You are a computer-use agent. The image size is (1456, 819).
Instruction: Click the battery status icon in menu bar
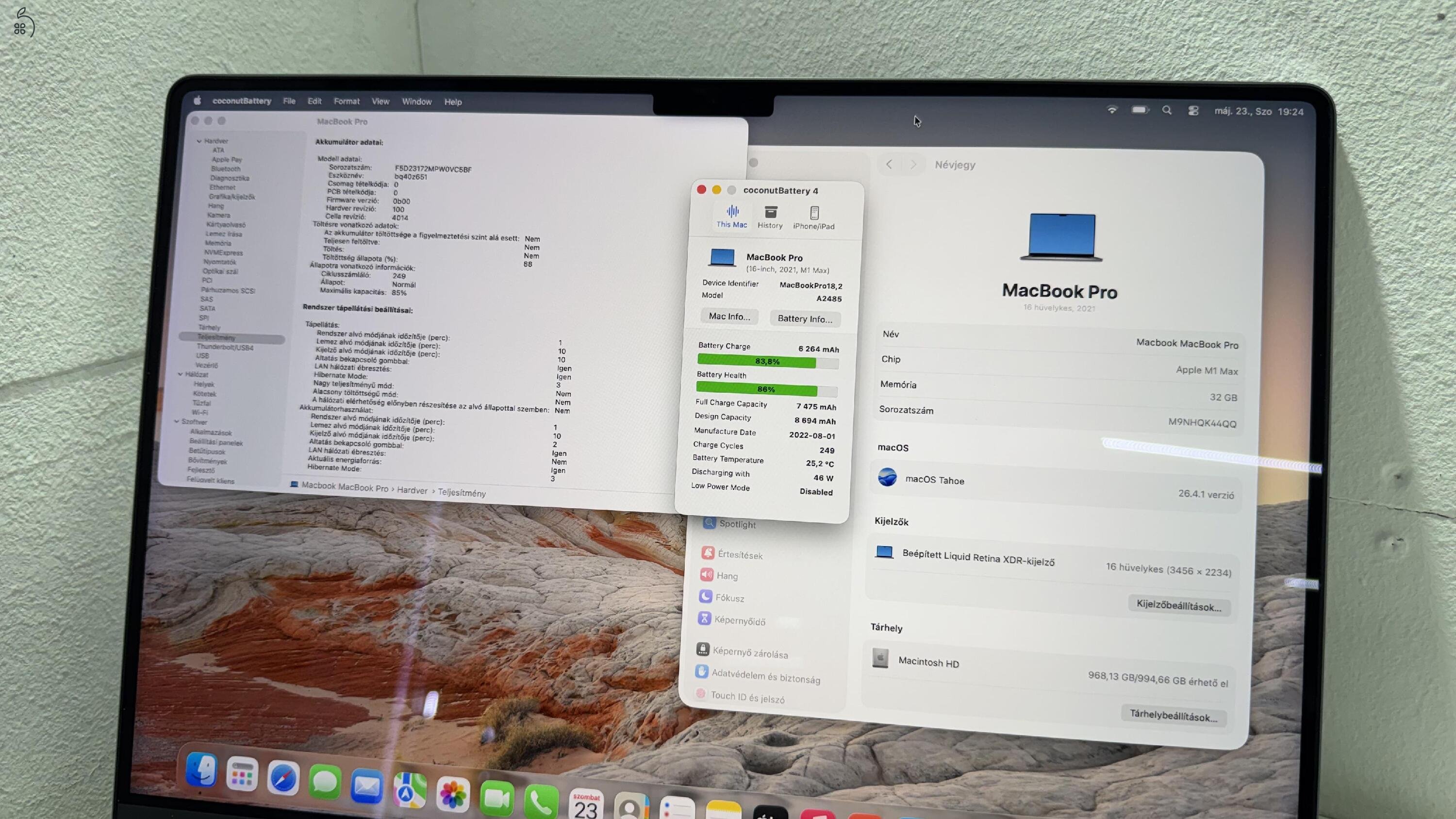click(1140, 110)
